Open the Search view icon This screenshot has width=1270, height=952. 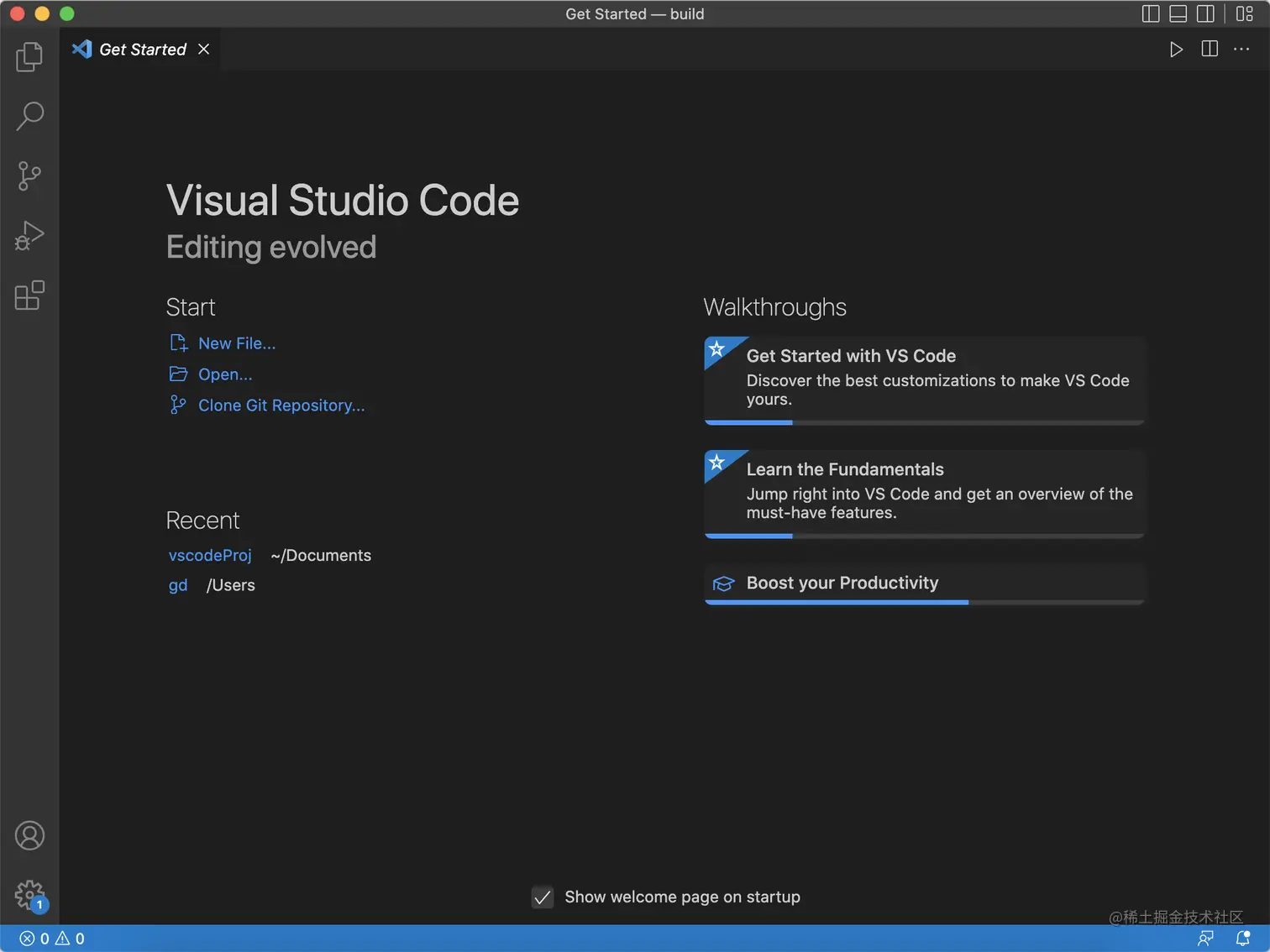point(29,116)
